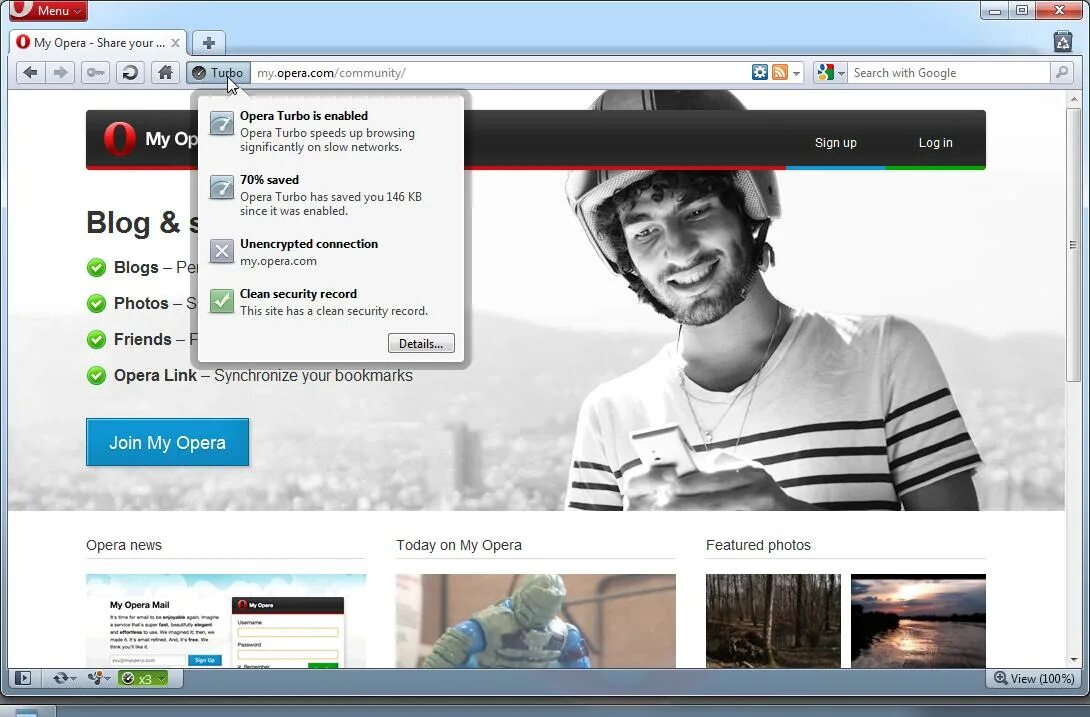The width and height of the screenshot is (1090, 717).
Task: Click the Join My Opera button
Action: (168, 442)
